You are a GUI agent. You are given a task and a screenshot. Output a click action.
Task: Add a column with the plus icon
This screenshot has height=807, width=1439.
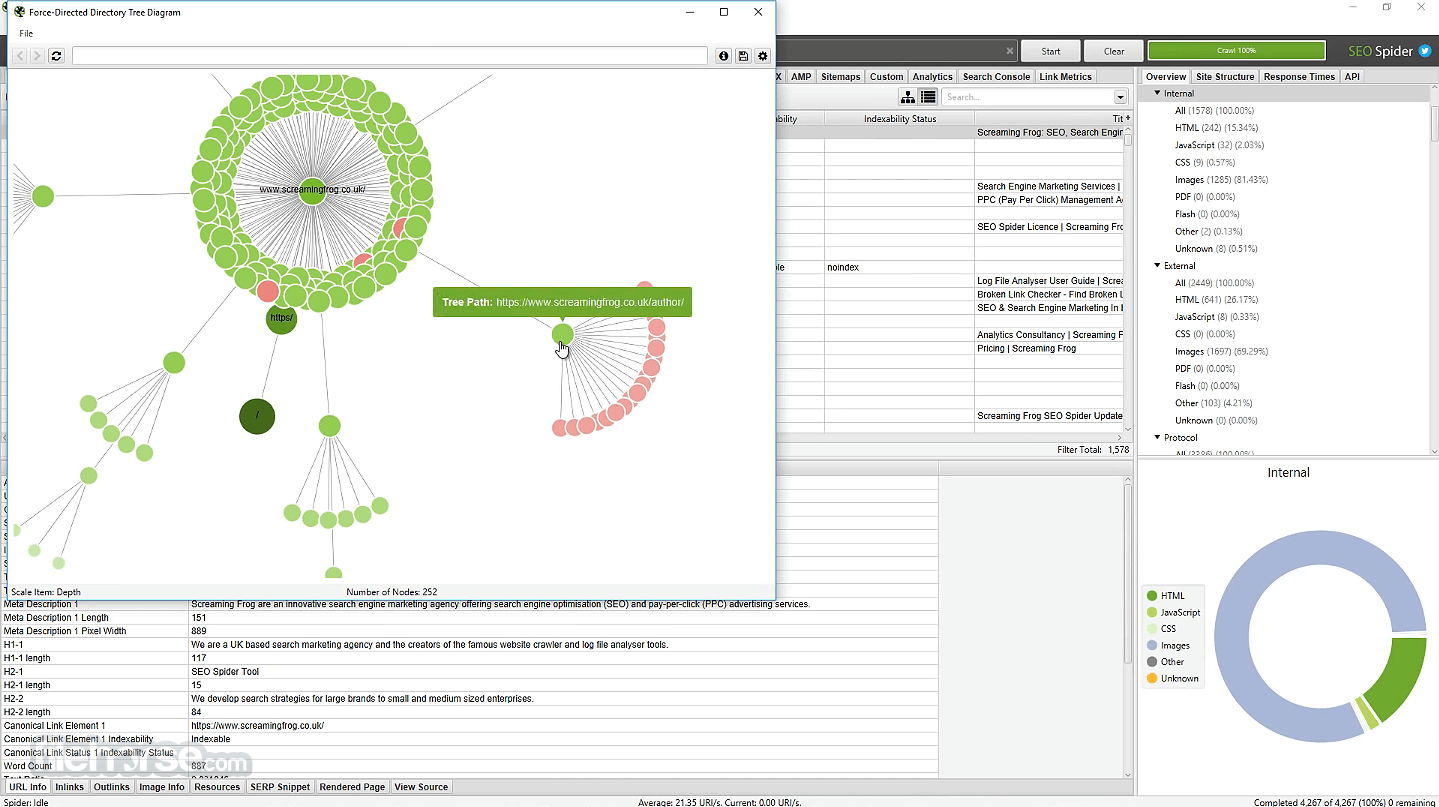click(1128, 118)
